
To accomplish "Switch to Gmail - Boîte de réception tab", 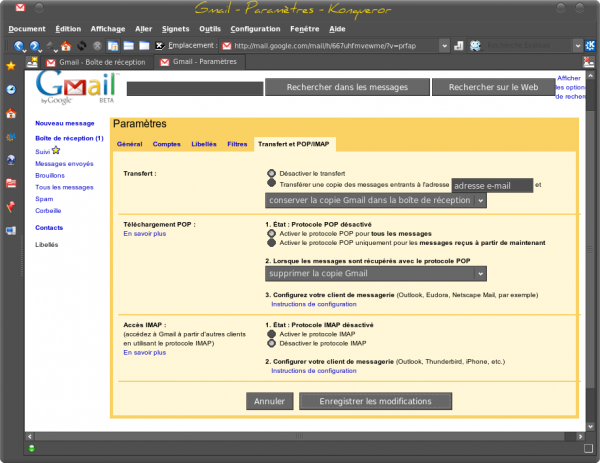I will (96, 62).
